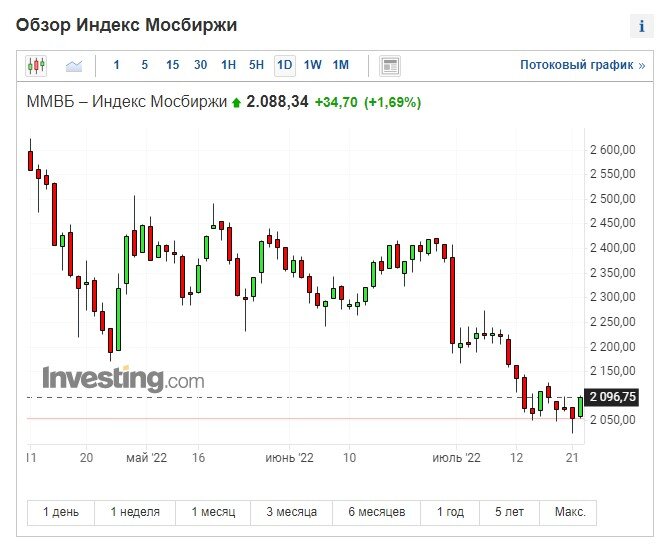This screenshot has width=669, height=545.
Task: Click the май '22 date label
Action: [146, 458]
